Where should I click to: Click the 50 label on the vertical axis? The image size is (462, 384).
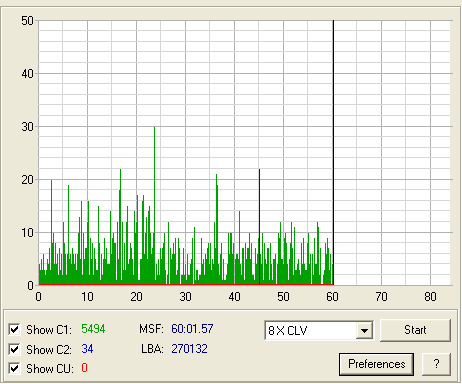tap(27, 21)
